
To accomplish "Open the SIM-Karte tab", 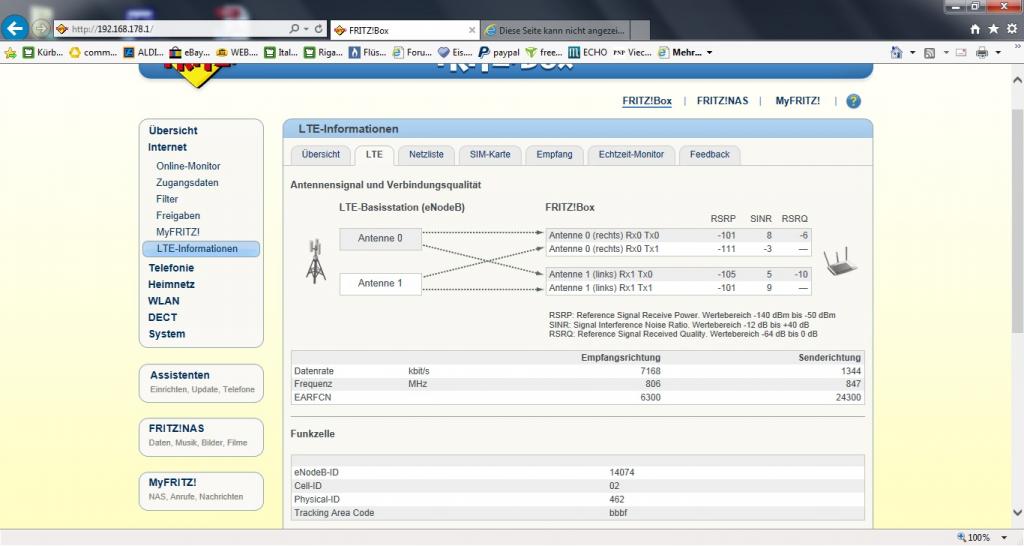I will (x=490, y=155).
